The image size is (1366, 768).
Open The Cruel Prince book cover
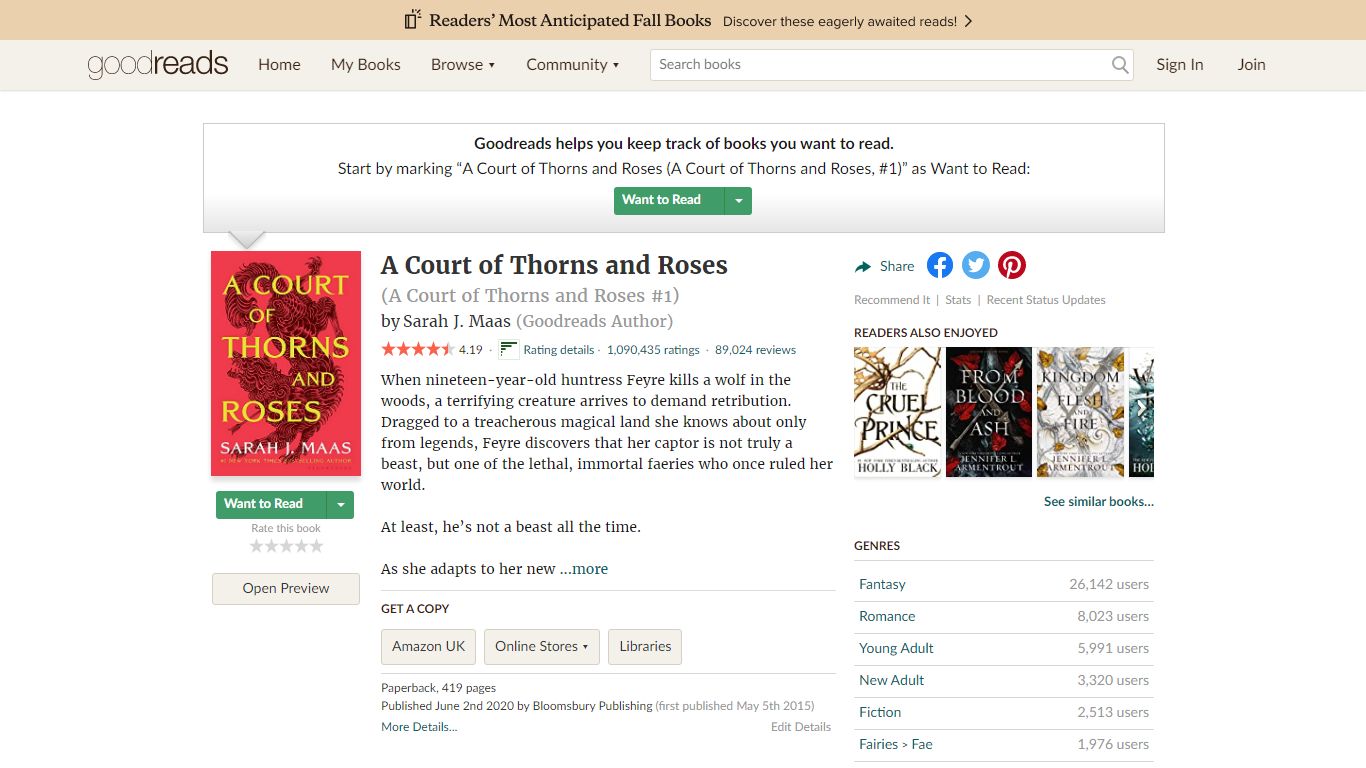[898, 412]
